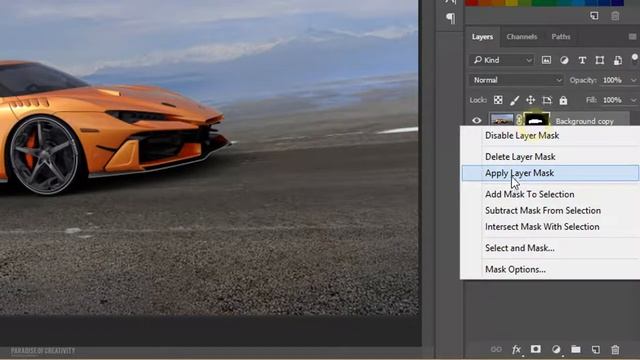Delete layer using Layers panel trash icon
Viewport: 640px width, 360px height.
click(x=615, y=349)
